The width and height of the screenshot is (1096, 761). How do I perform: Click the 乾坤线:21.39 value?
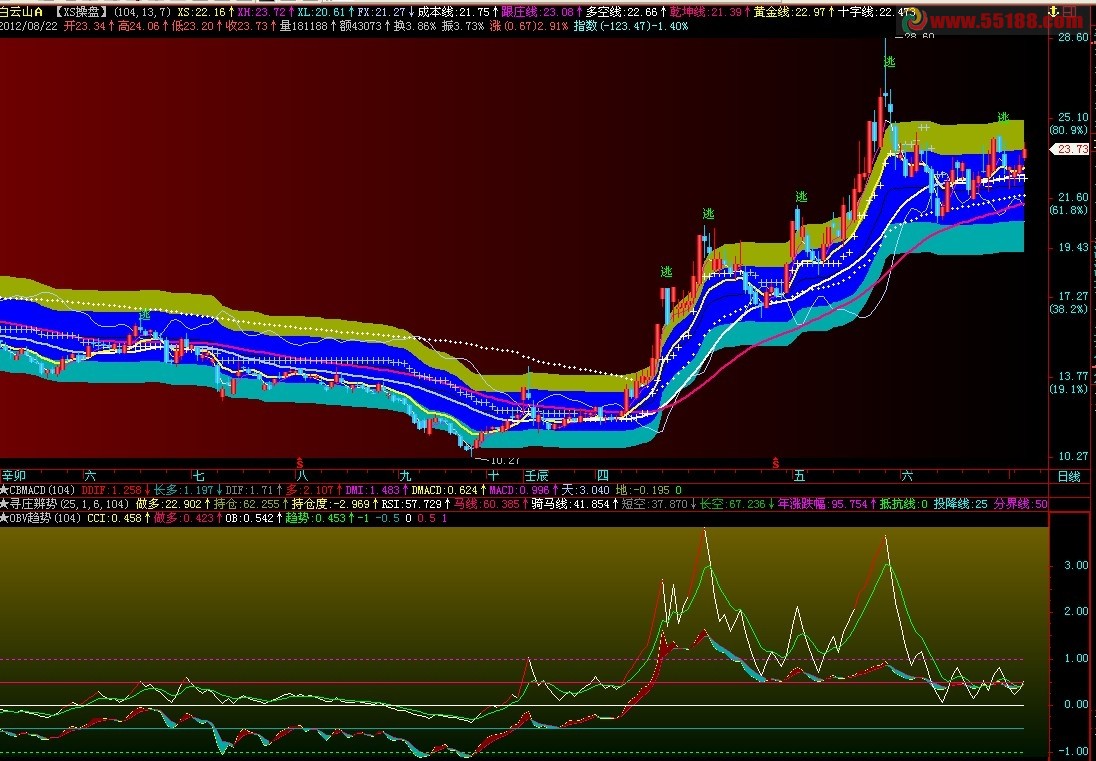point(705,12)
